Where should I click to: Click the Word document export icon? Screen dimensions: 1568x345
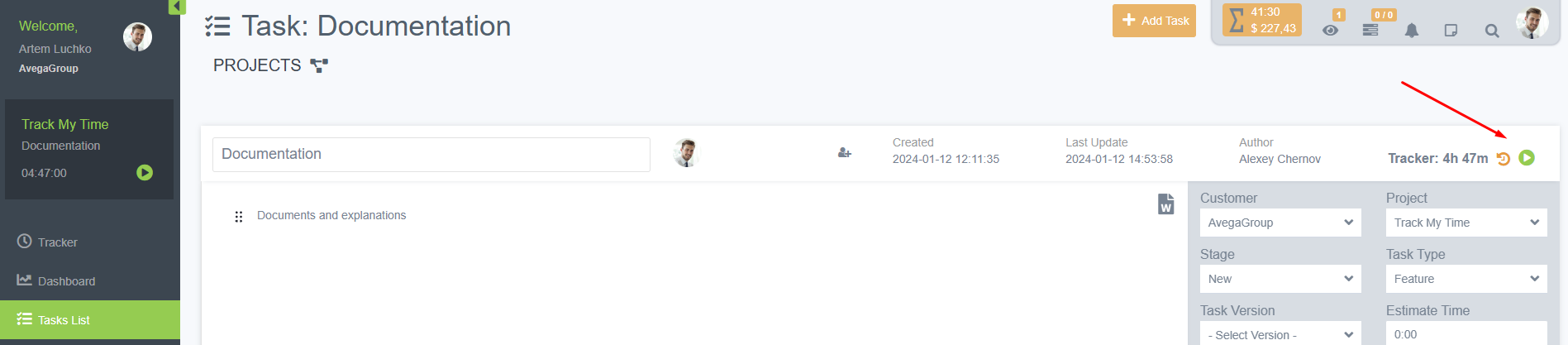click(1165, 204)
